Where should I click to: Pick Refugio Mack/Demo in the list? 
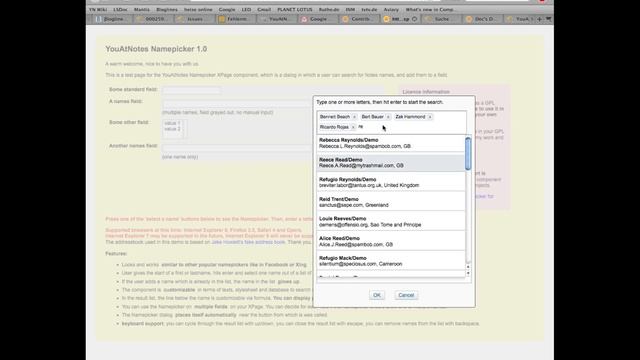[x=391, y=261]
